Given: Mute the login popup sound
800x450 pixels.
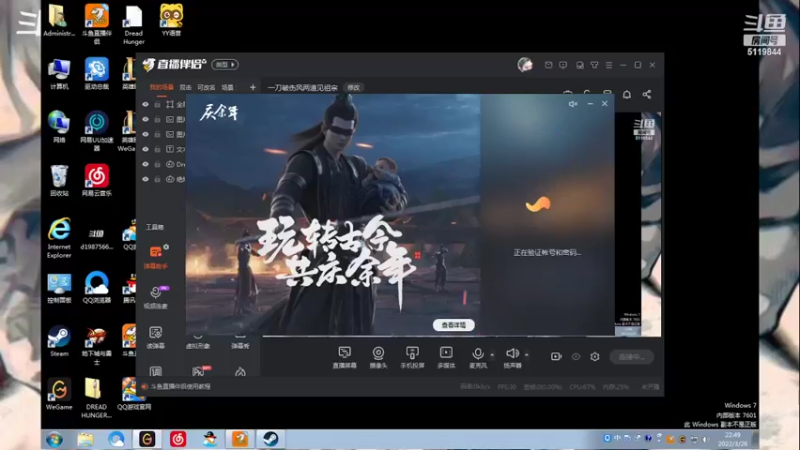Looking at the screenshot, I should 573,104.
